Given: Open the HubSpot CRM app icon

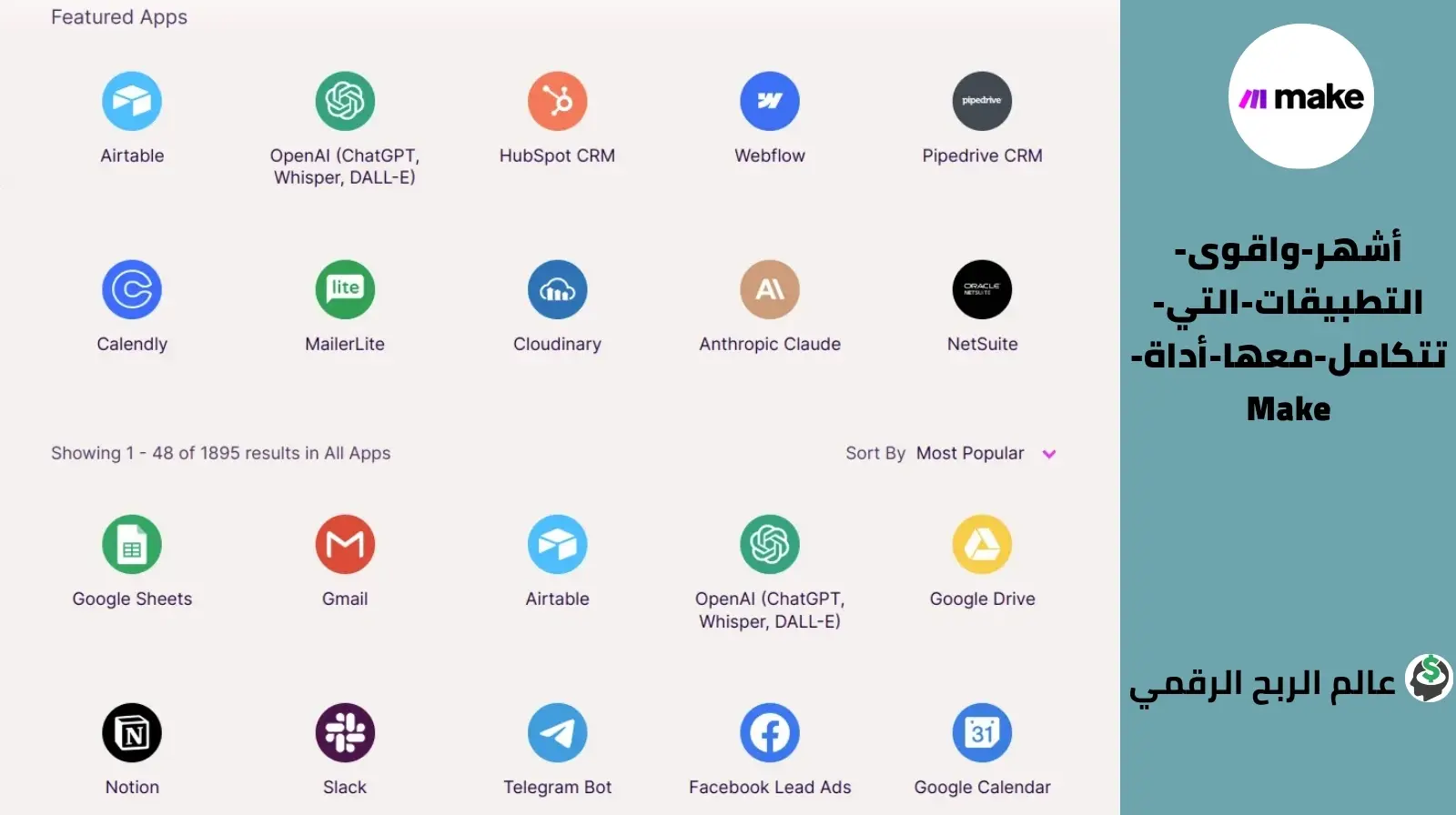Looking at the screenshot, I should pos(557,101).
